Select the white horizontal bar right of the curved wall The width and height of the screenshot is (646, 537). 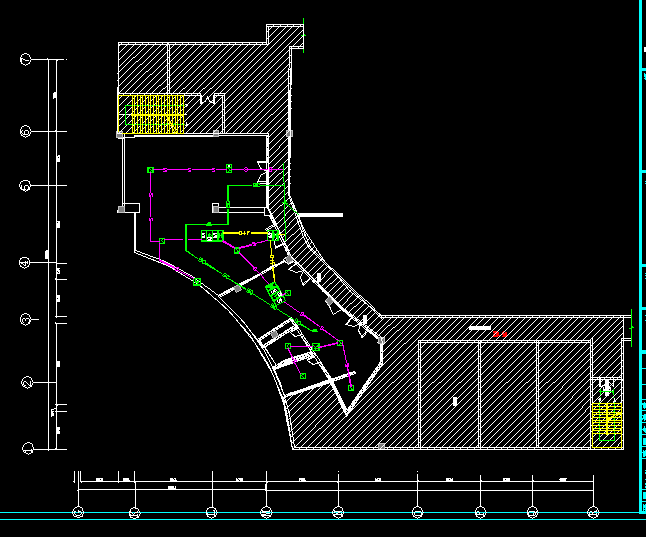pyautogui.click(x=320, y=215)
